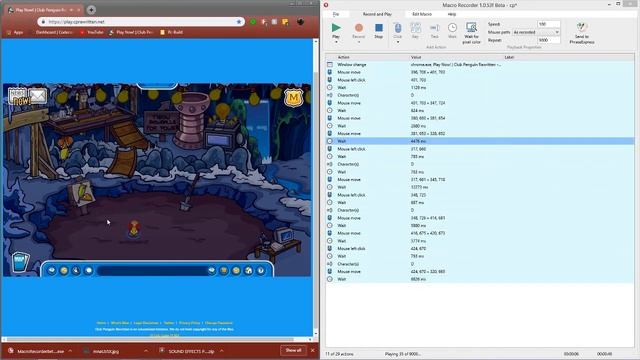Expand MacroRecorder exe download options arrow

[70, 351]
